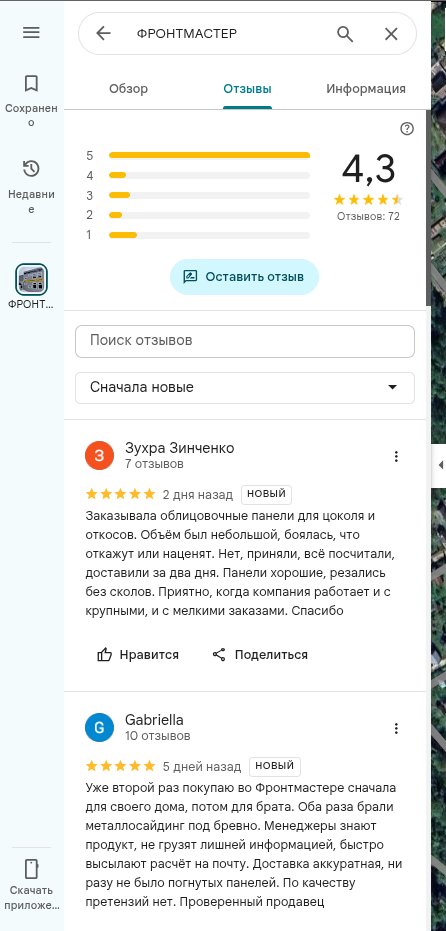Image resolution: width=446 pixels, height=931 pixels.
Task: Click the 4,3 overall rating number
Action: click(368, 169)
